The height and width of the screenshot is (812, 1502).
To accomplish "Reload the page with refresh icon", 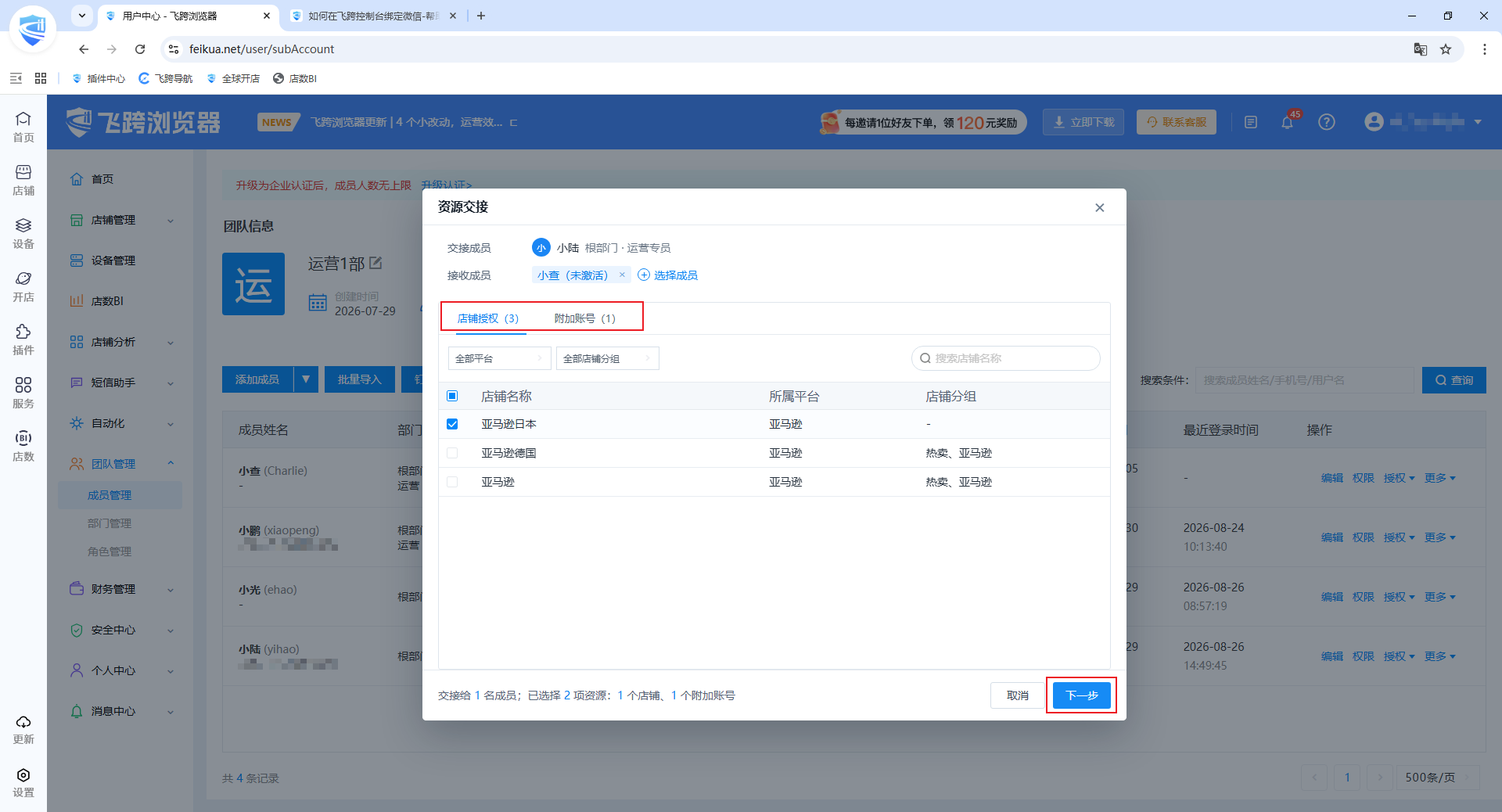I will pyautogui.click(x=140, y=49).
